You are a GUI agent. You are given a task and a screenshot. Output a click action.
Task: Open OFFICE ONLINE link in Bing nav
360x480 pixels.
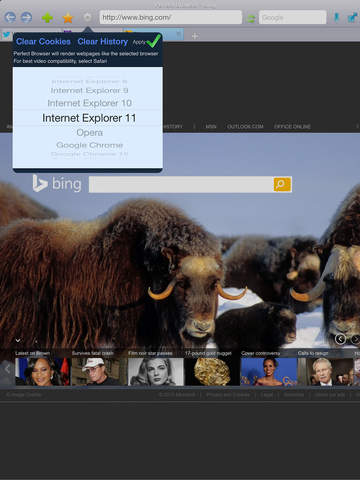292,127
